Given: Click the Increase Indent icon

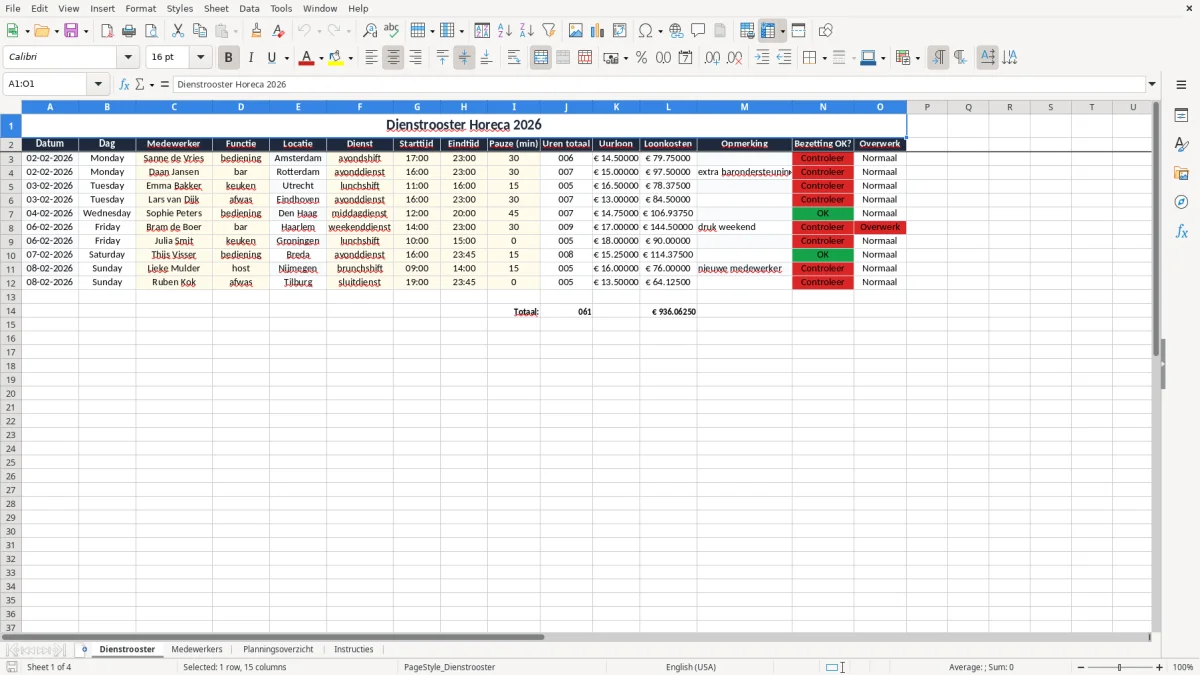Looking at the screenshot, I should click(762, 58).
